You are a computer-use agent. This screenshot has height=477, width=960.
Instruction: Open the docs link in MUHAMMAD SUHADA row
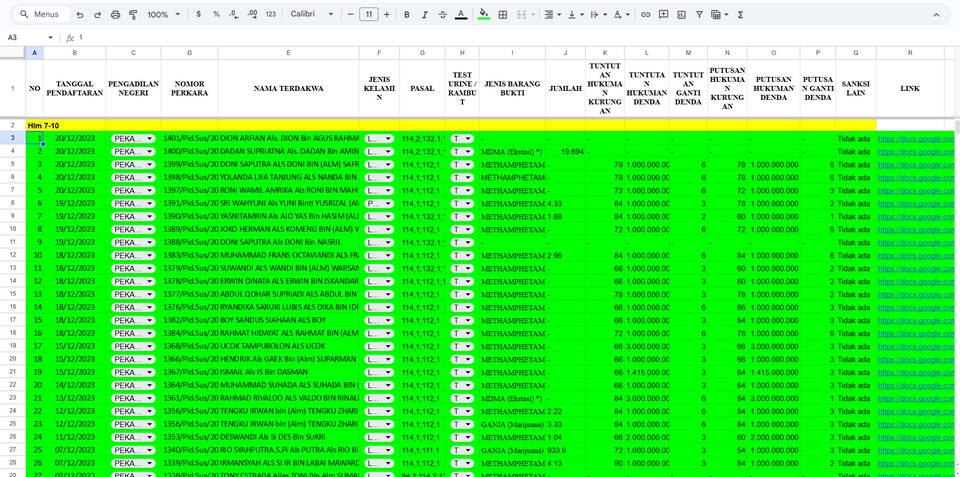tap(915, 385)
